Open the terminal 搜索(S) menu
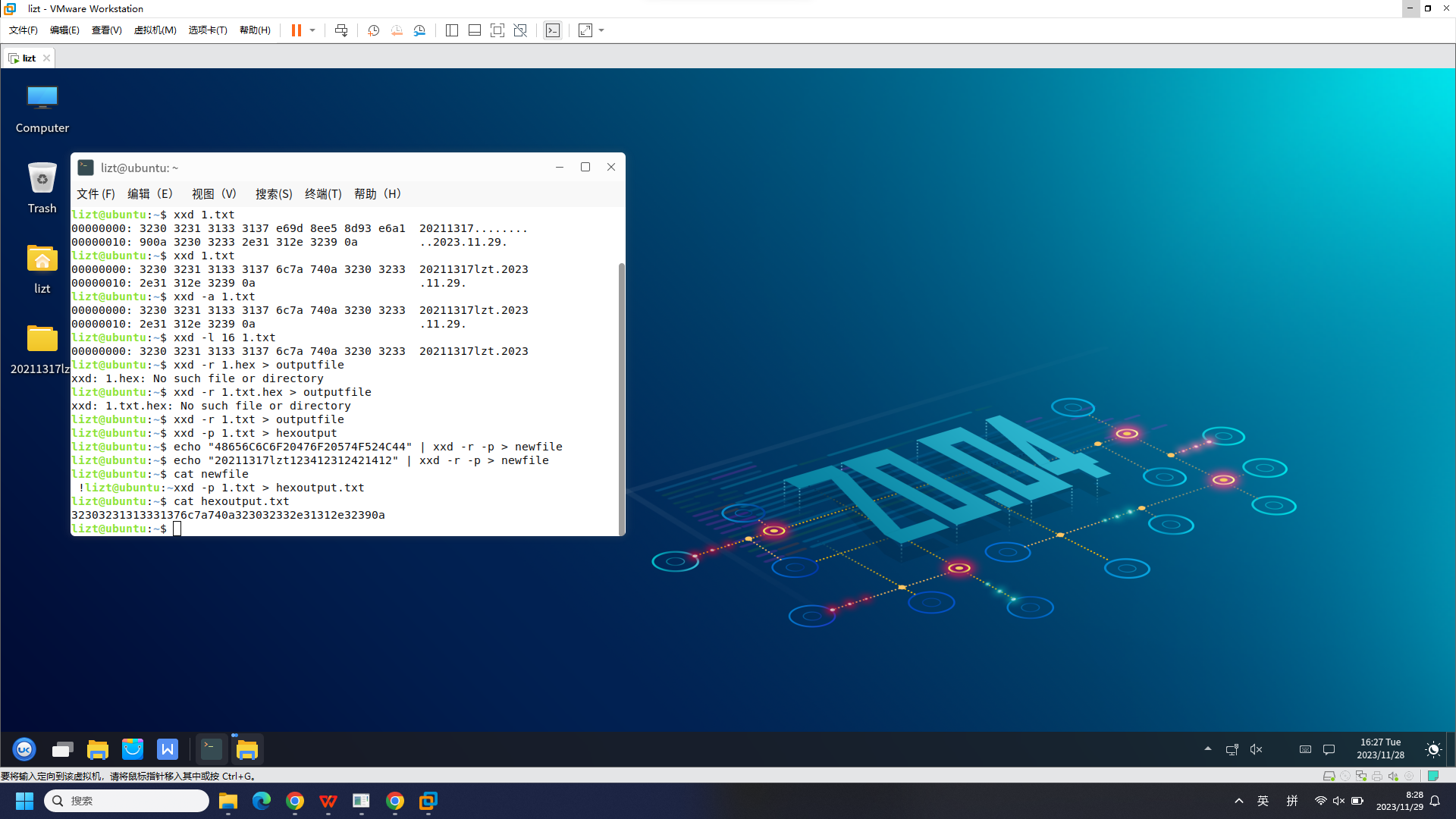 coord(274,194)
